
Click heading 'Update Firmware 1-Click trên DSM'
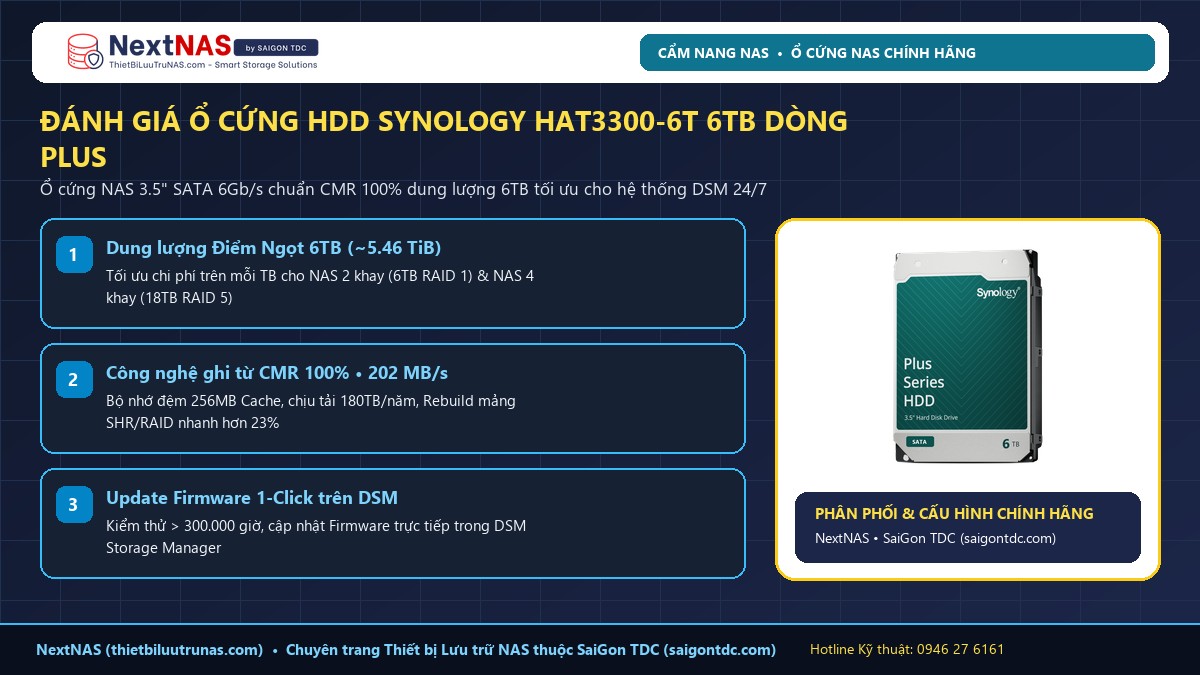[252, 498]
